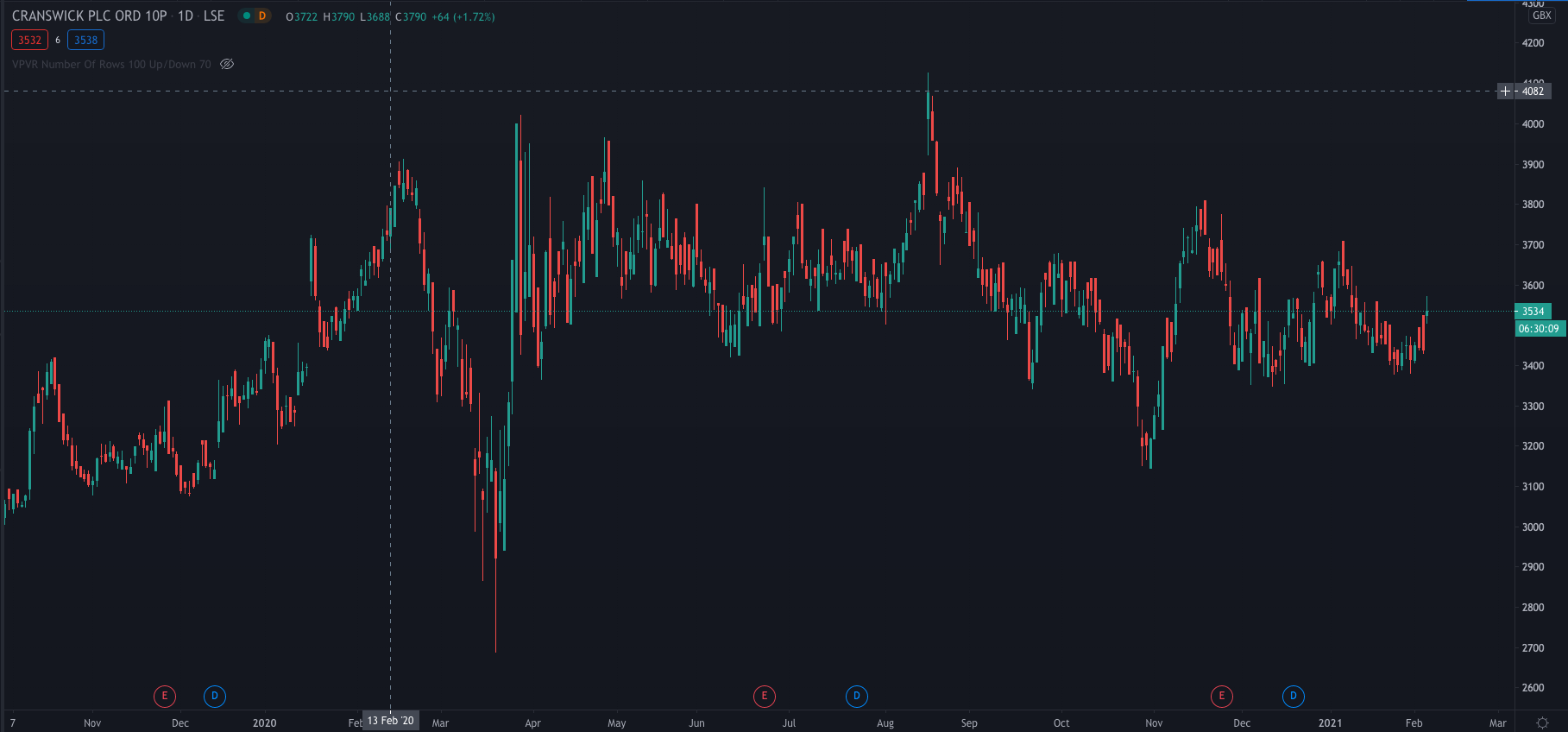Open the CRANSWICK PLC ORD 10P symbol title
The image size is (1568, 732).
89,16
